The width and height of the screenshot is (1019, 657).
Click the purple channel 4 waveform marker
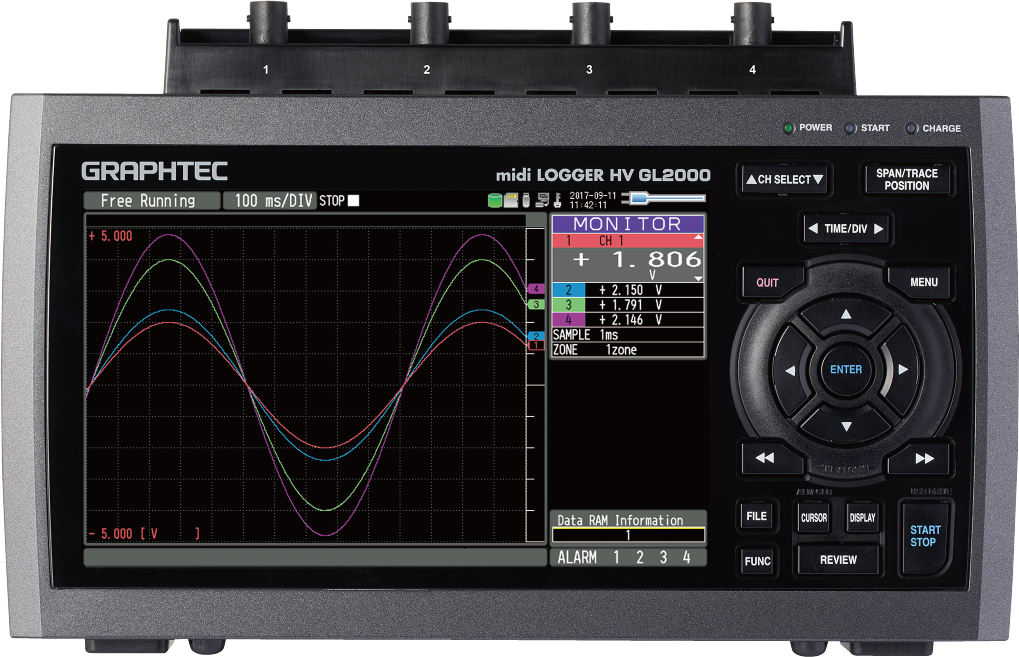tap(536, 289)
